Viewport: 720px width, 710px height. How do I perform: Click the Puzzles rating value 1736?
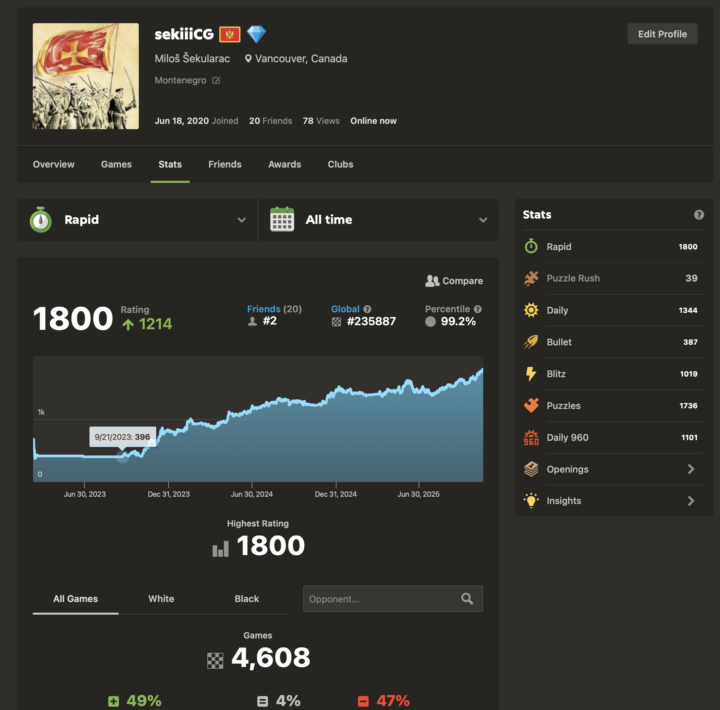point(688,406)
